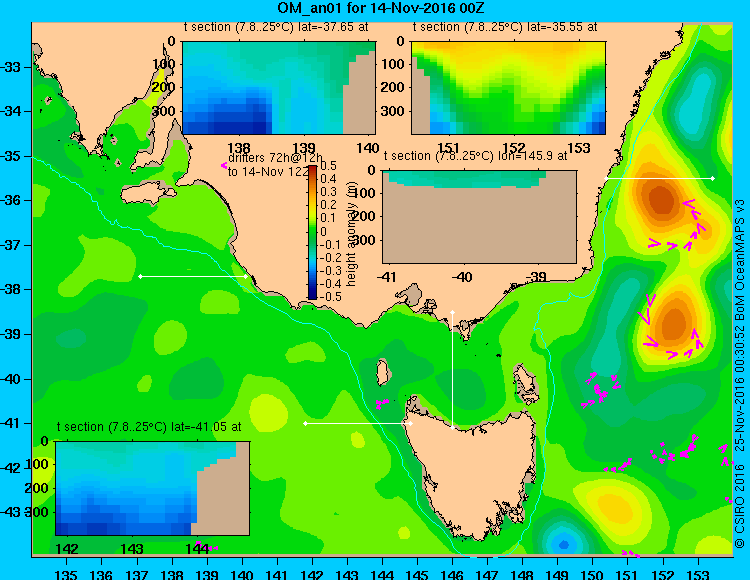Select the "t section (7.8..25°C) lat=-41.05 at" label
750x580 pixels.
(x=149, y=427)
